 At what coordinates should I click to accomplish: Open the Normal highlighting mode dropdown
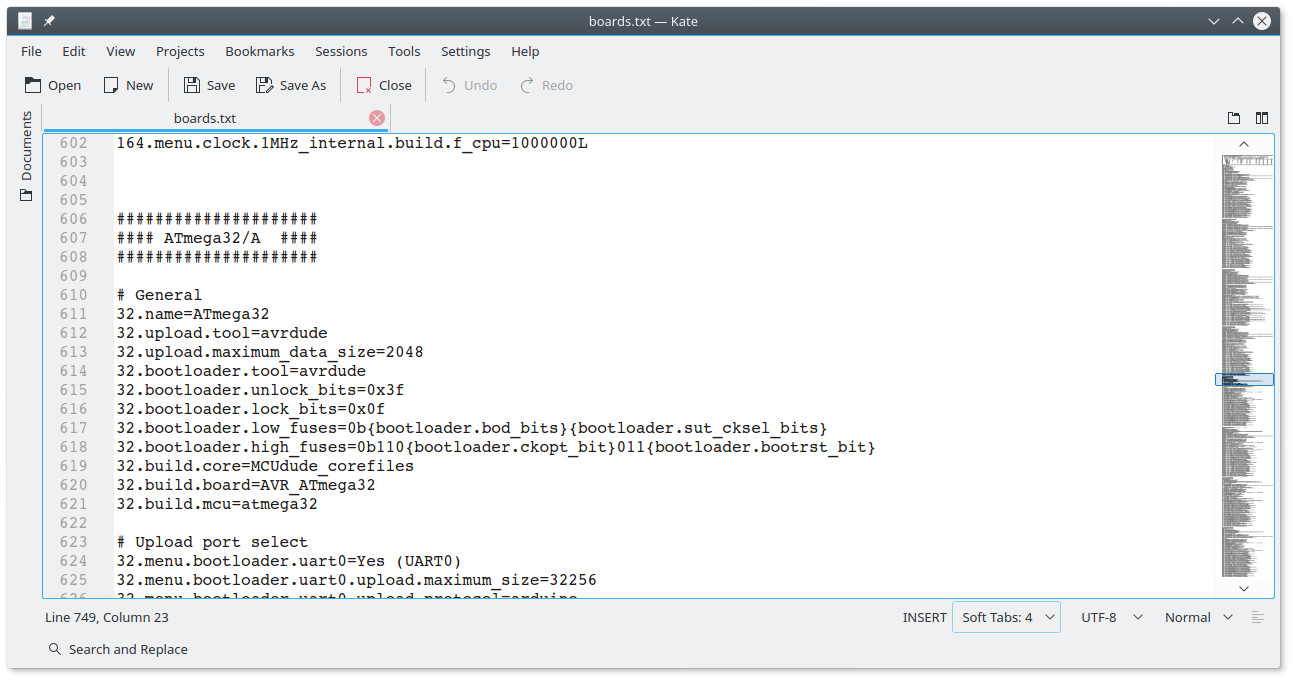[x=1199, y=617]
